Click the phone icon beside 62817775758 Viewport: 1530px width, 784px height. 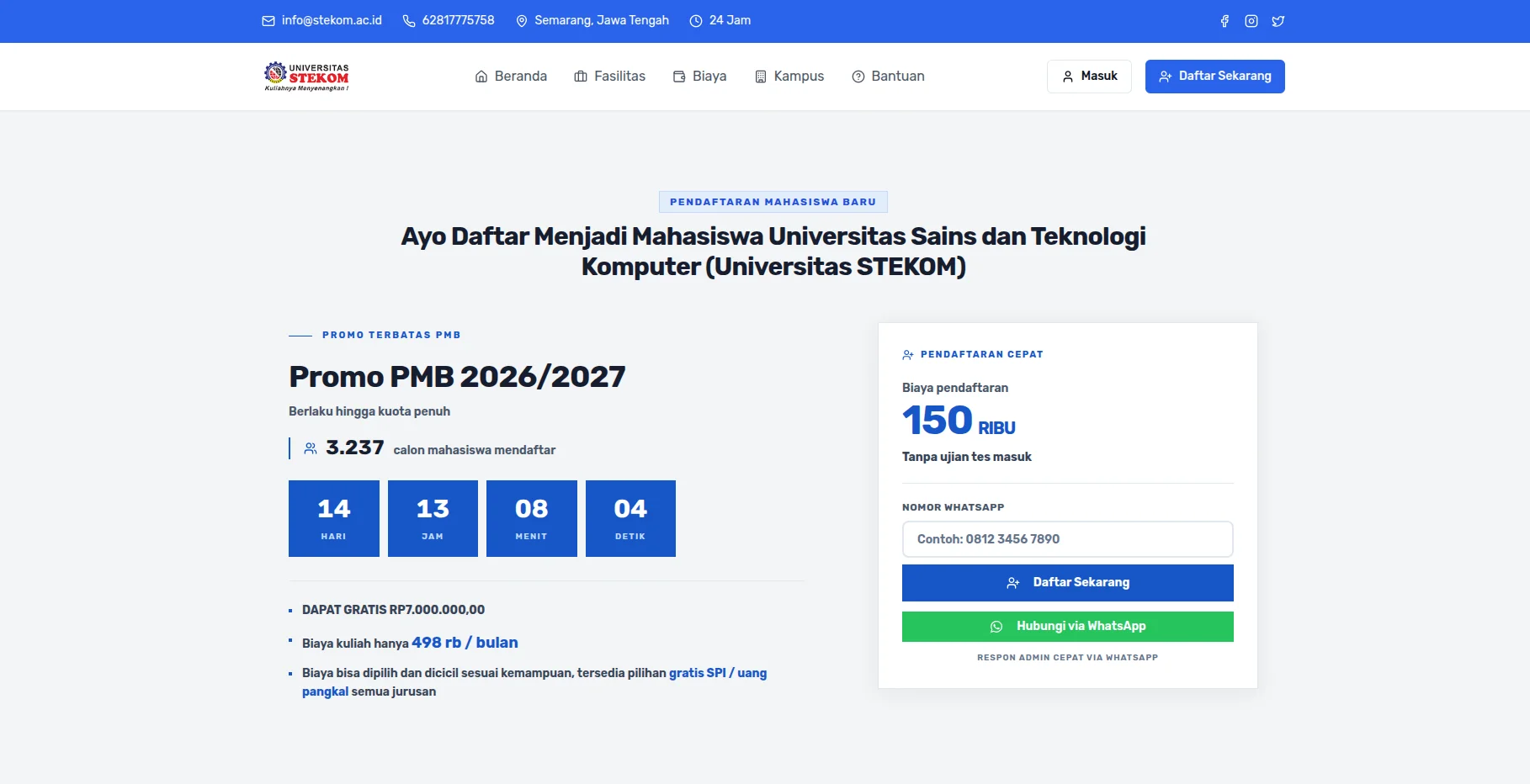409,21
